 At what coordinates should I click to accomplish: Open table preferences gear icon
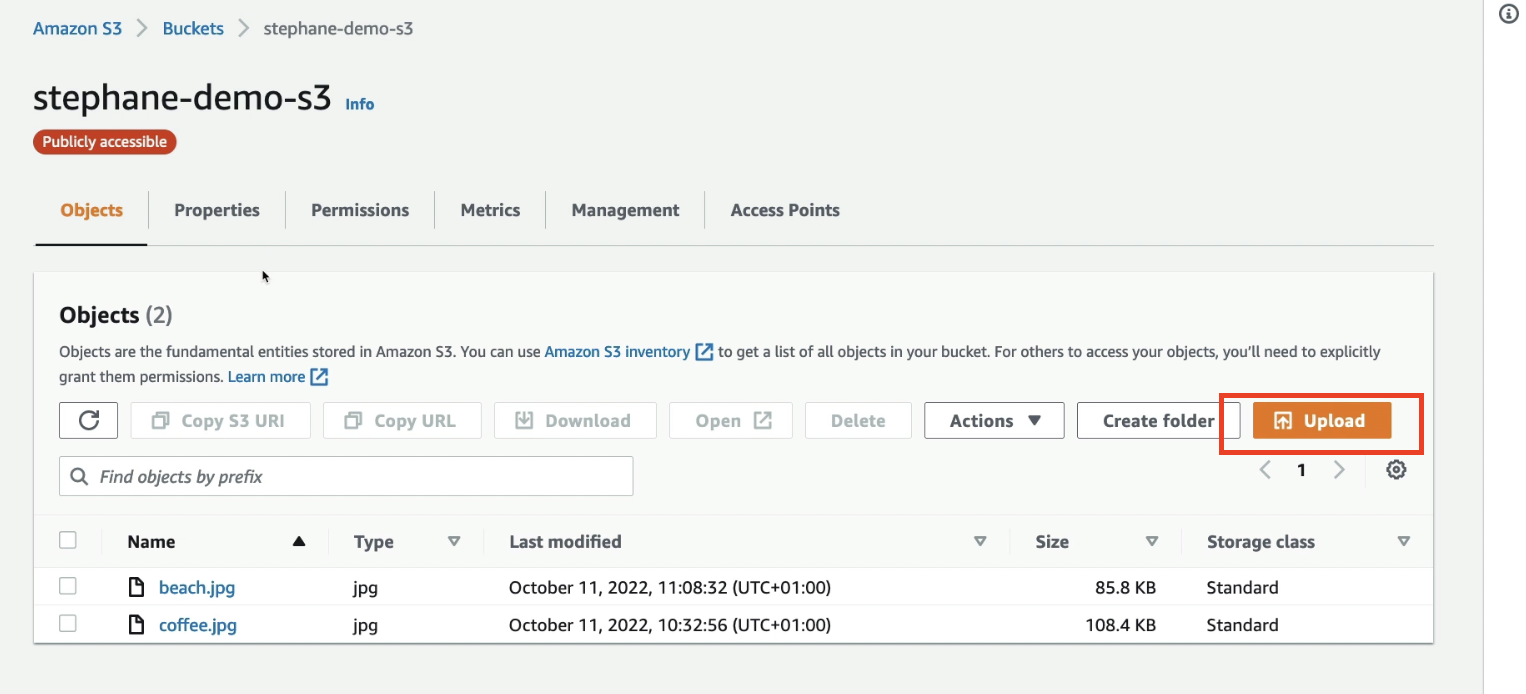[x=1397, y=470]
